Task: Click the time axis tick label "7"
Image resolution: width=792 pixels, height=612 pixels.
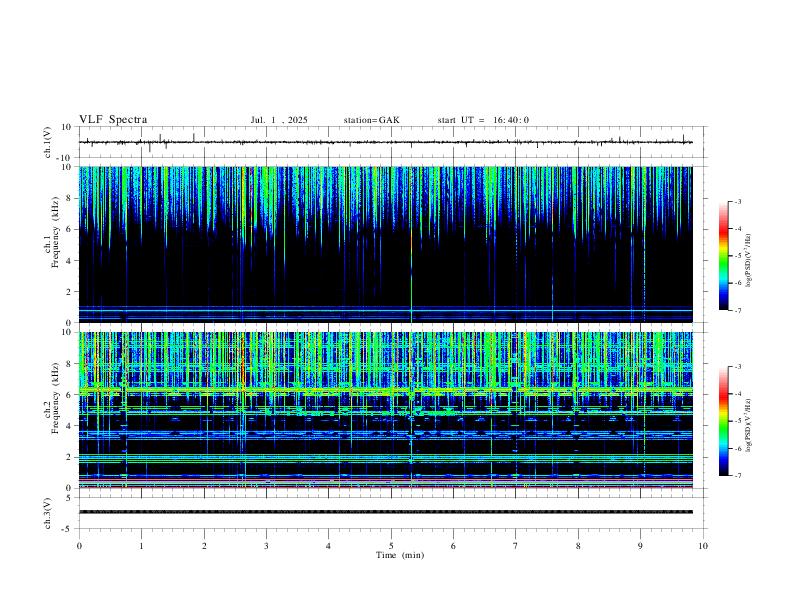Action: 516,546
